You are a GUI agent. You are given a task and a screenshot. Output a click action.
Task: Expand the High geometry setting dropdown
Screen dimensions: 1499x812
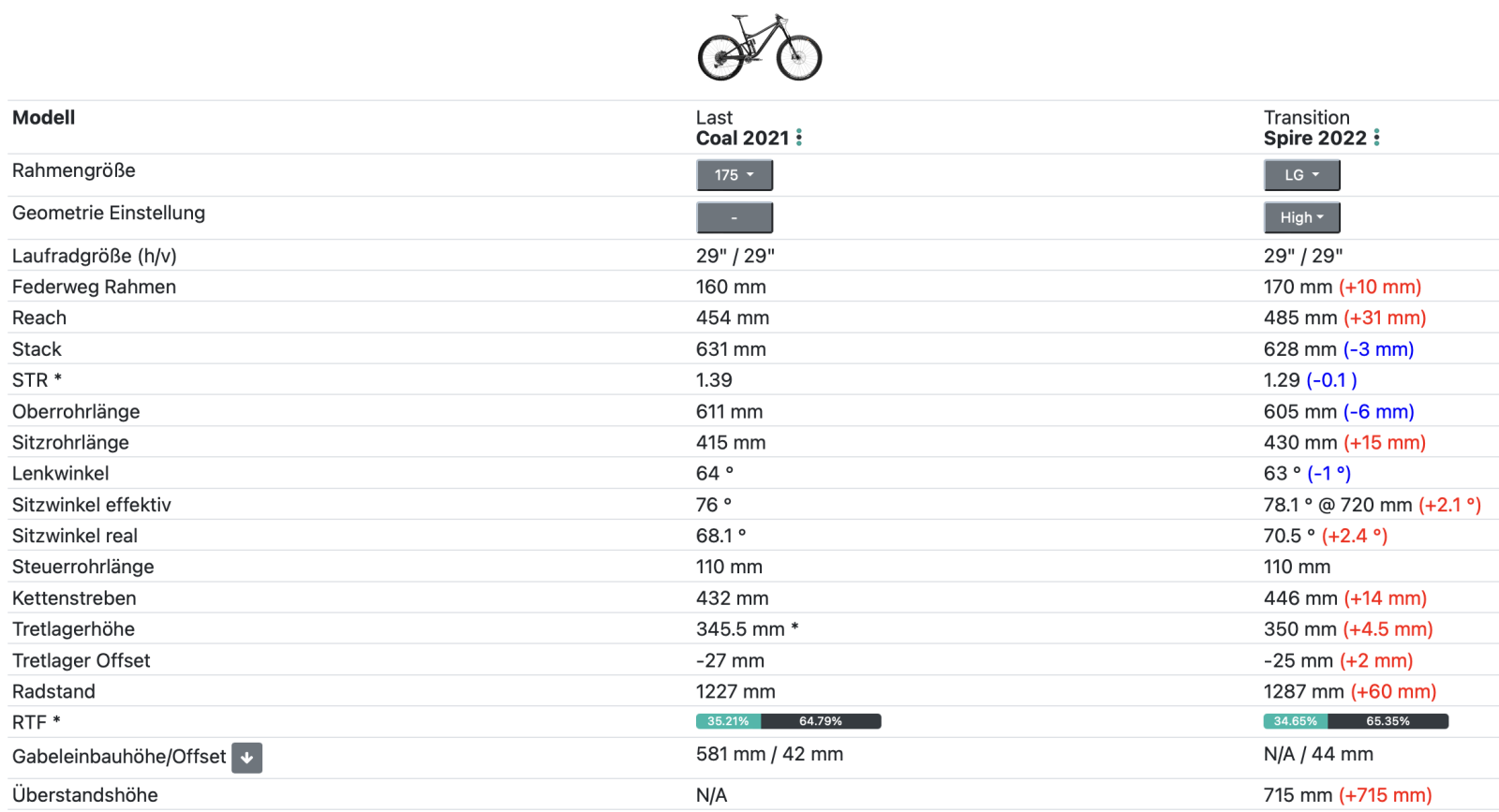[1301, 218]
